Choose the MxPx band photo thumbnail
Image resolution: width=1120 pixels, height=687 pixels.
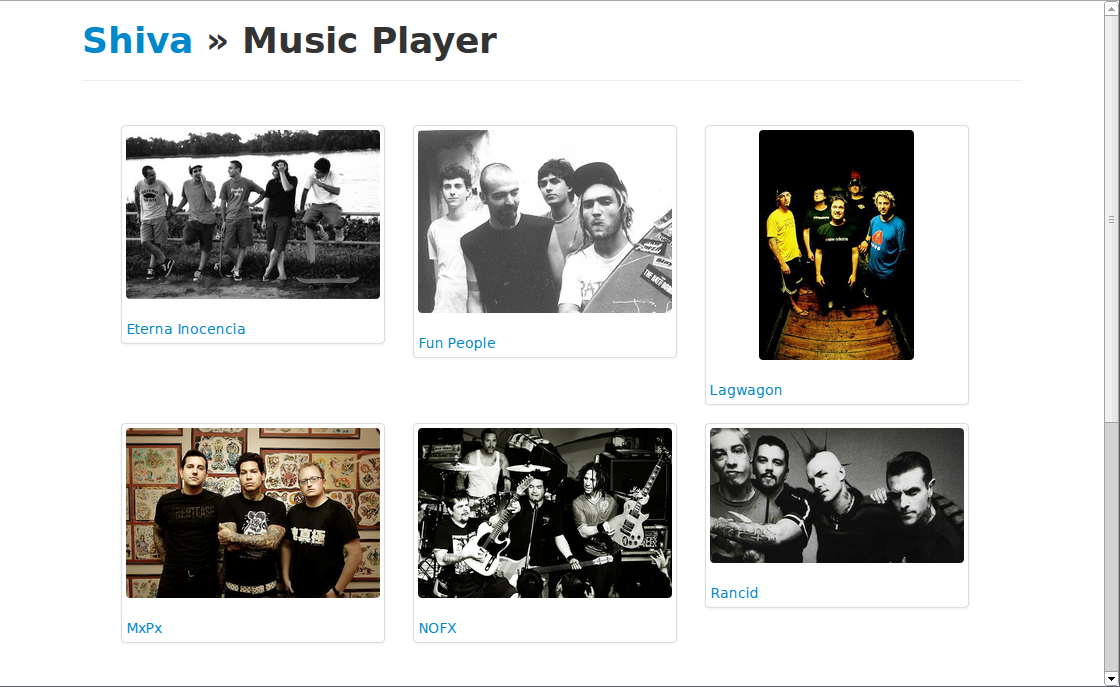pos(253,513)
